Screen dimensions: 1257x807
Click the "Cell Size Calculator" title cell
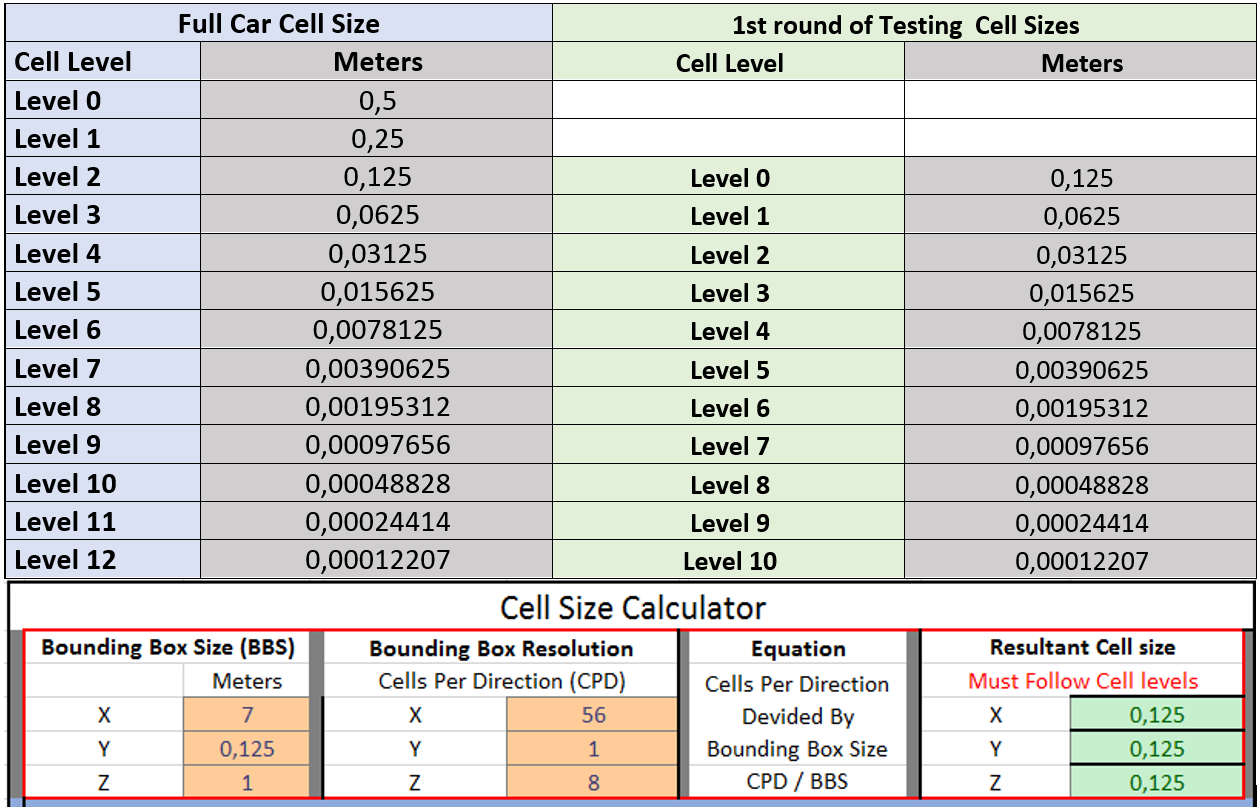pos(632,607)
